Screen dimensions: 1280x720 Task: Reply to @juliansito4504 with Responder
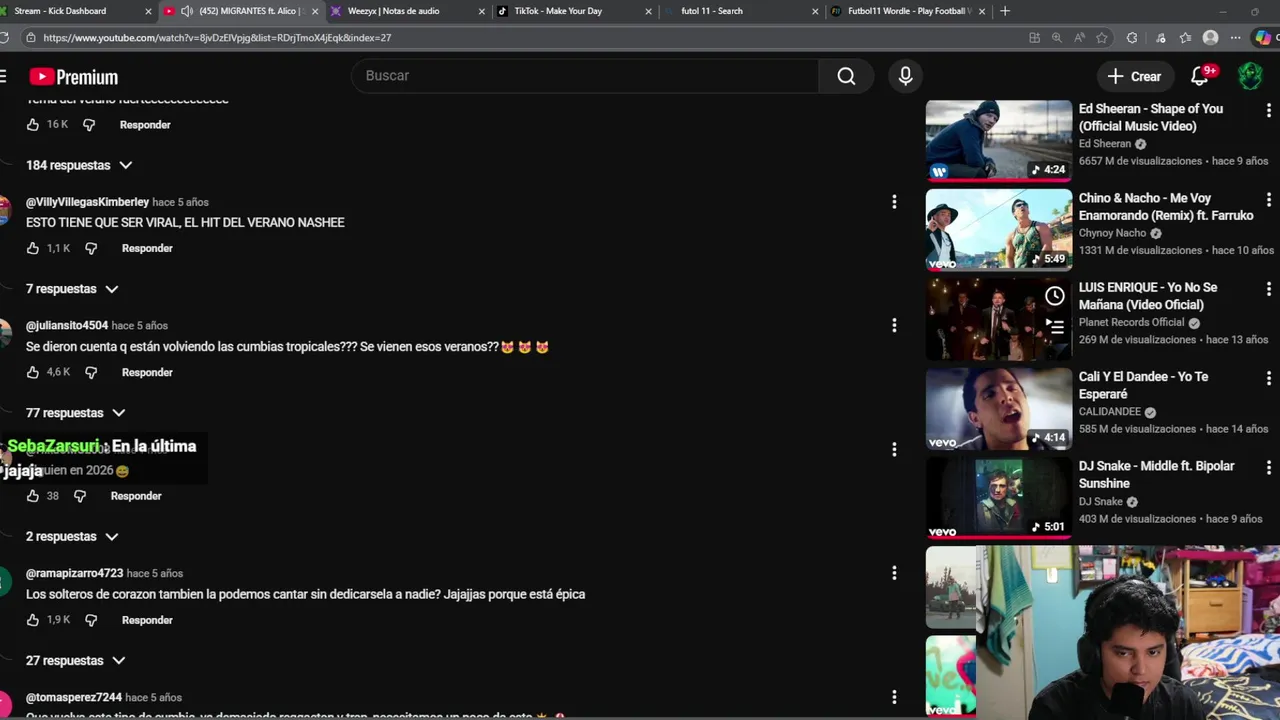click(147, 372)
